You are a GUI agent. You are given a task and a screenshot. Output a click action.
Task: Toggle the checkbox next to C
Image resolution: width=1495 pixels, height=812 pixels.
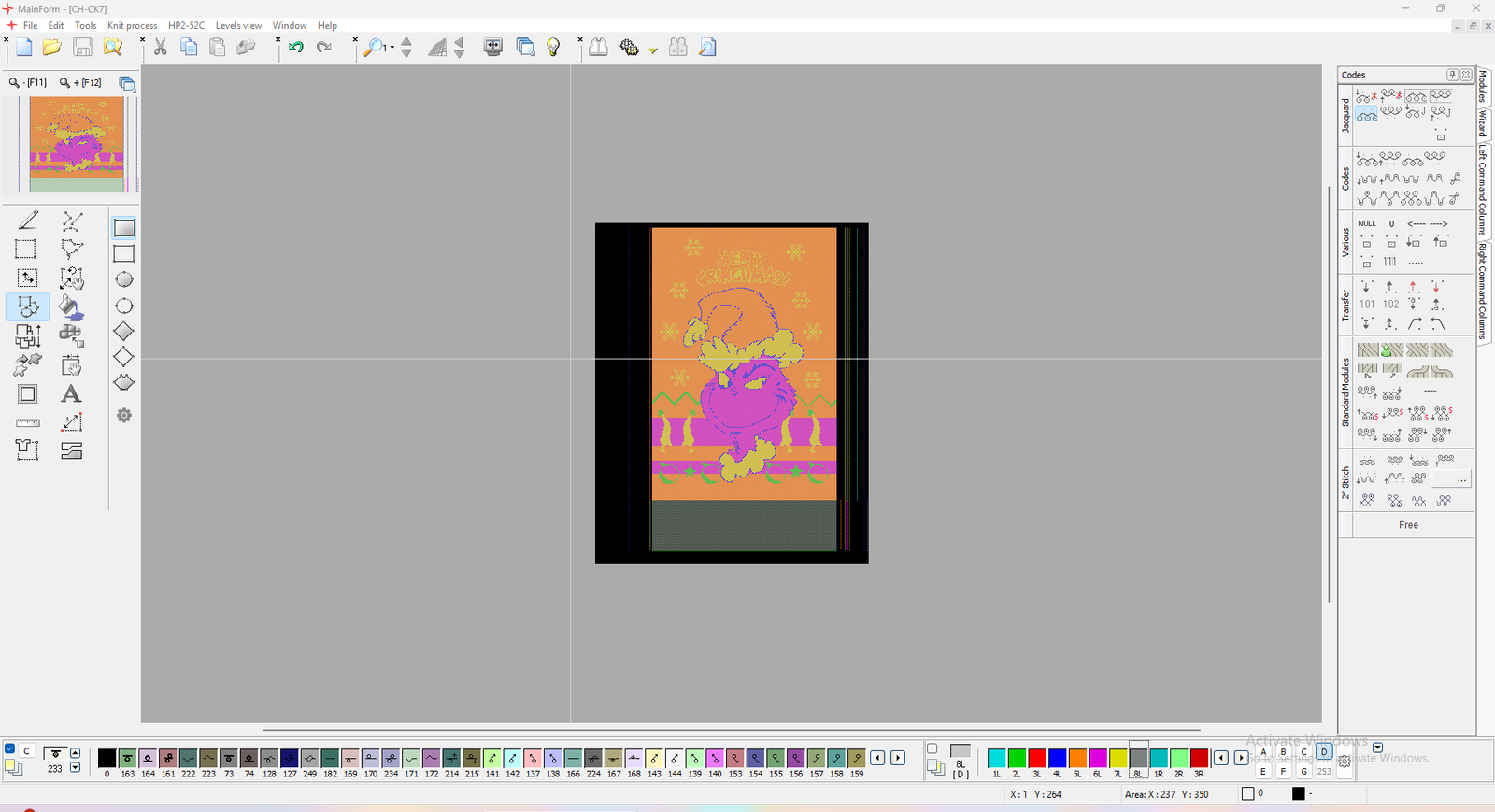(x=10, y=749)
